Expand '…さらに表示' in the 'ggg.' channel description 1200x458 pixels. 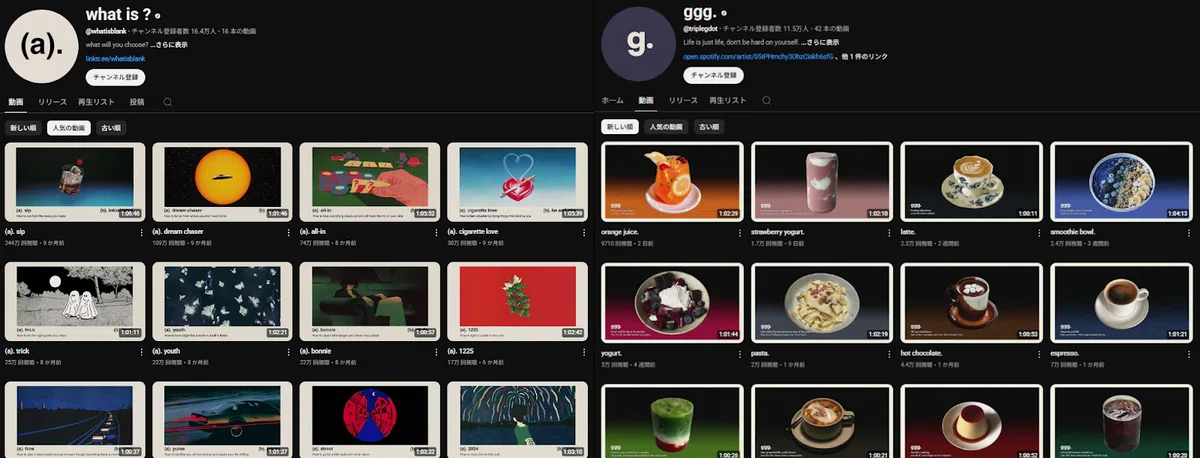[820, 44]
